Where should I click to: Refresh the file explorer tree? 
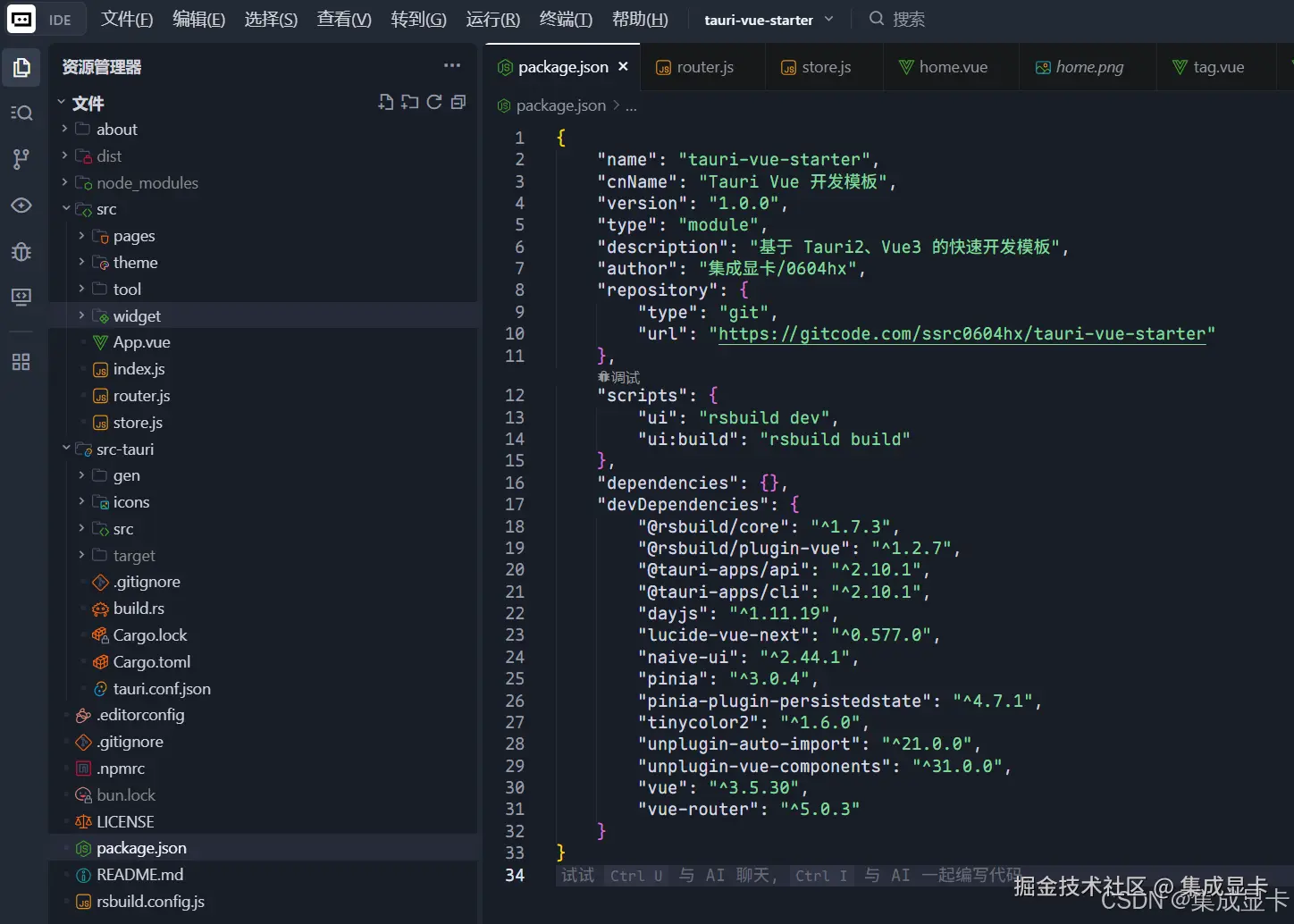click(434, 103)
